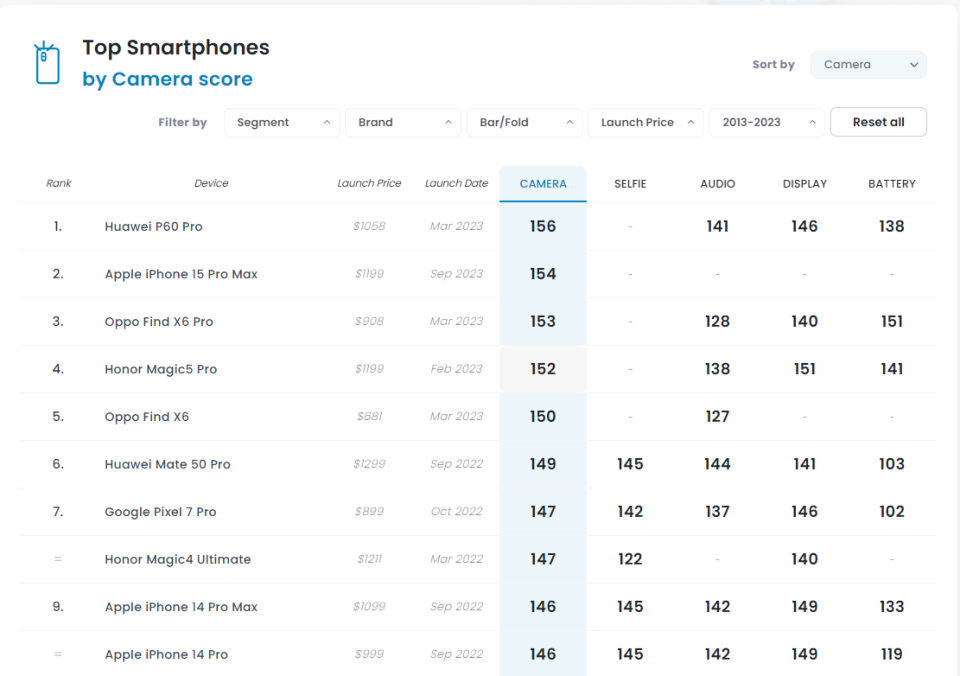
Task: Sort by the AUDIO column header
Action: coord(718,184)
